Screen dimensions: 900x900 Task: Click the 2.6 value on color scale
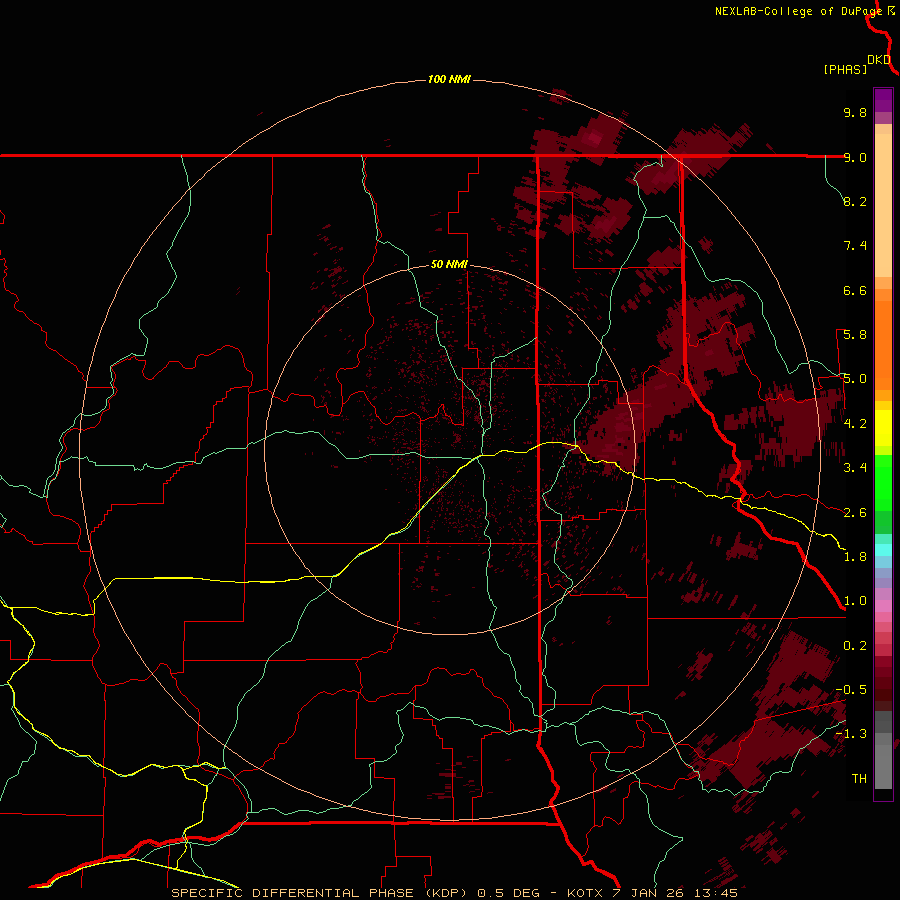(x=855, y=512)
